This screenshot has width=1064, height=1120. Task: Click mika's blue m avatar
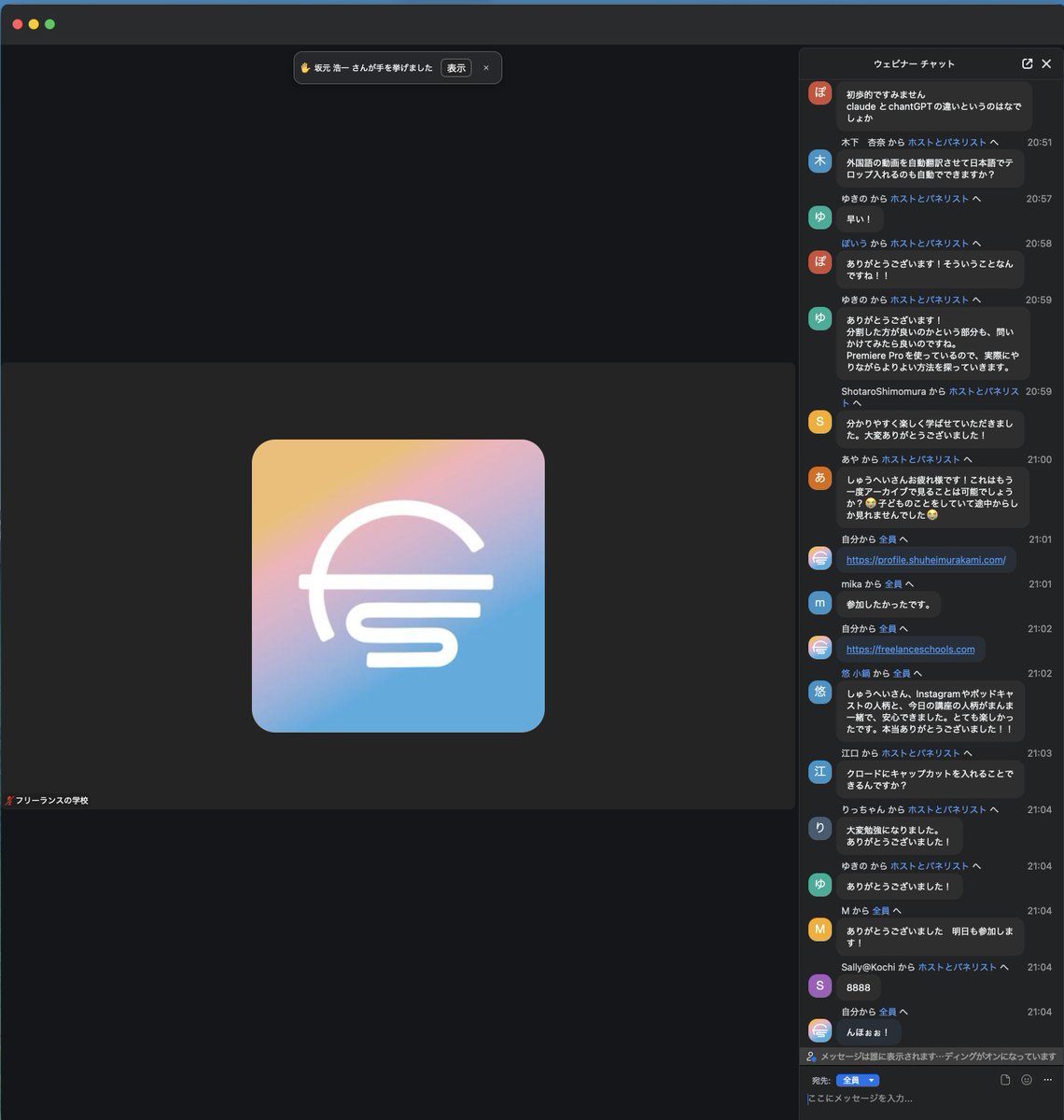[x=819, y=603]
